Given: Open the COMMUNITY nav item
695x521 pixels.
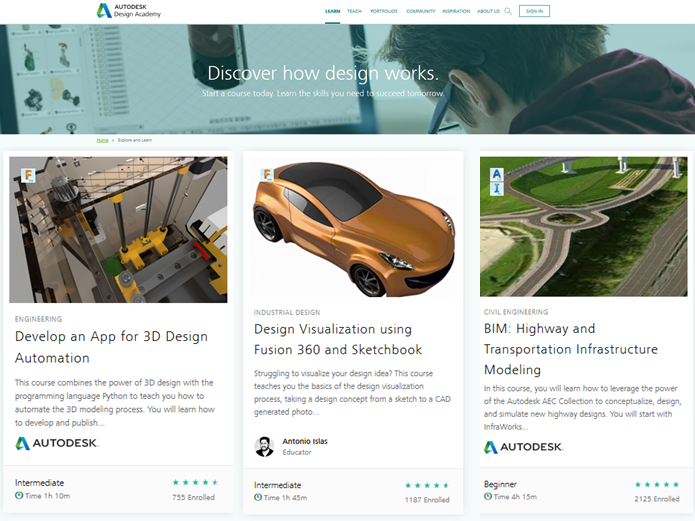Looking at the screenshot, I should point(421,11).
